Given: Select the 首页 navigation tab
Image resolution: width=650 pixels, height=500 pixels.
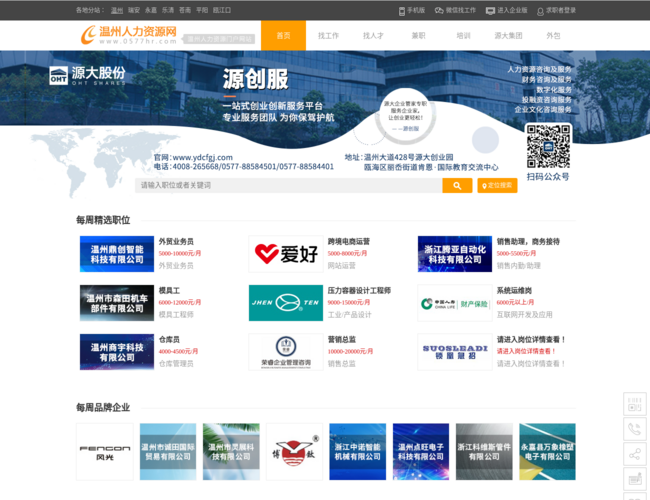Looking at the screenshot, I should click(x=284, y=35).
